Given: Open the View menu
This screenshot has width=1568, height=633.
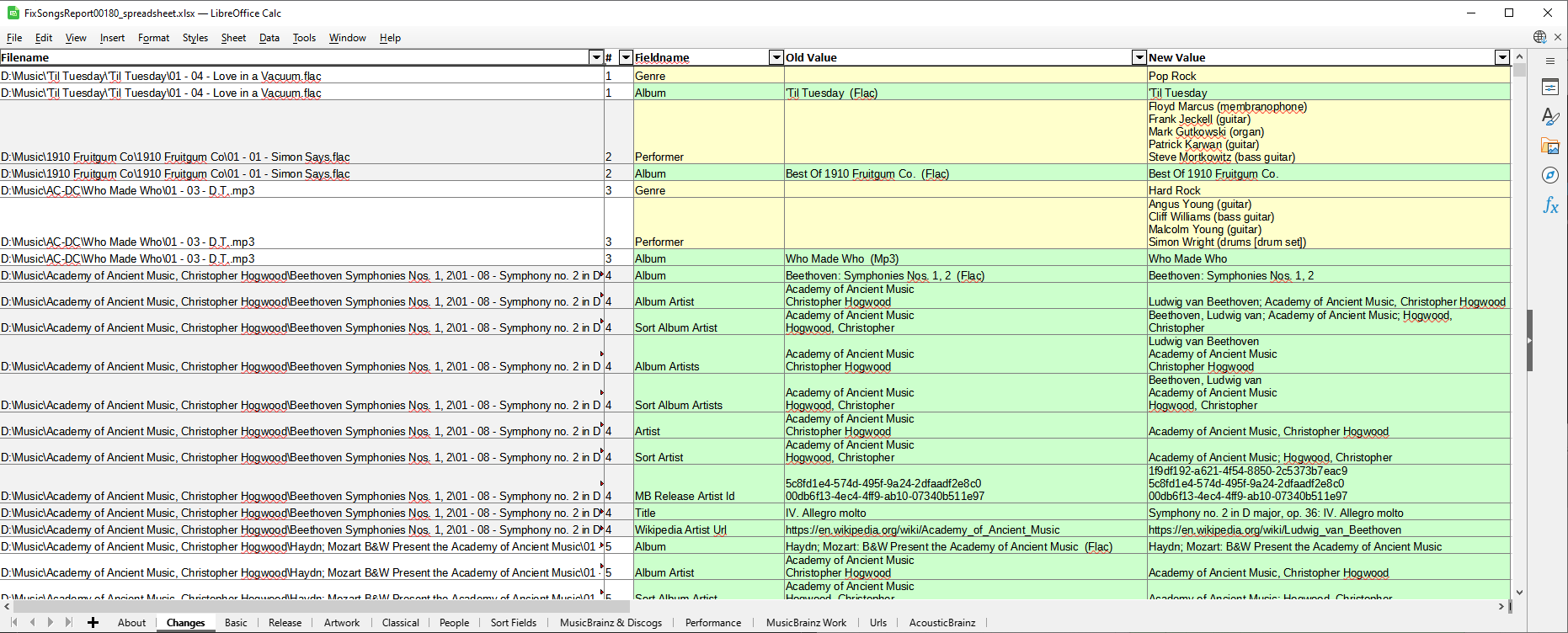Looking at the screenshot, I should 76,38.
